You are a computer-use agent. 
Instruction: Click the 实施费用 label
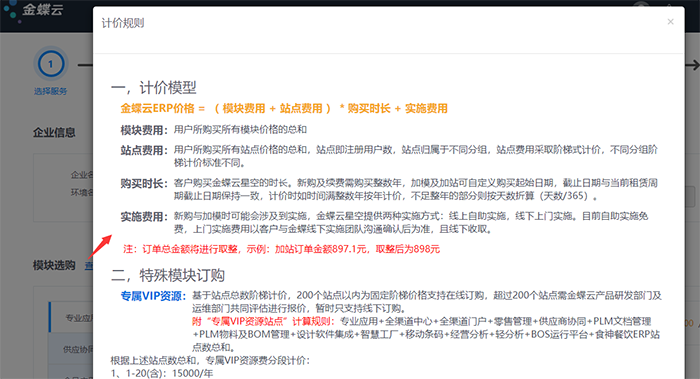click(x=144, y=217)
